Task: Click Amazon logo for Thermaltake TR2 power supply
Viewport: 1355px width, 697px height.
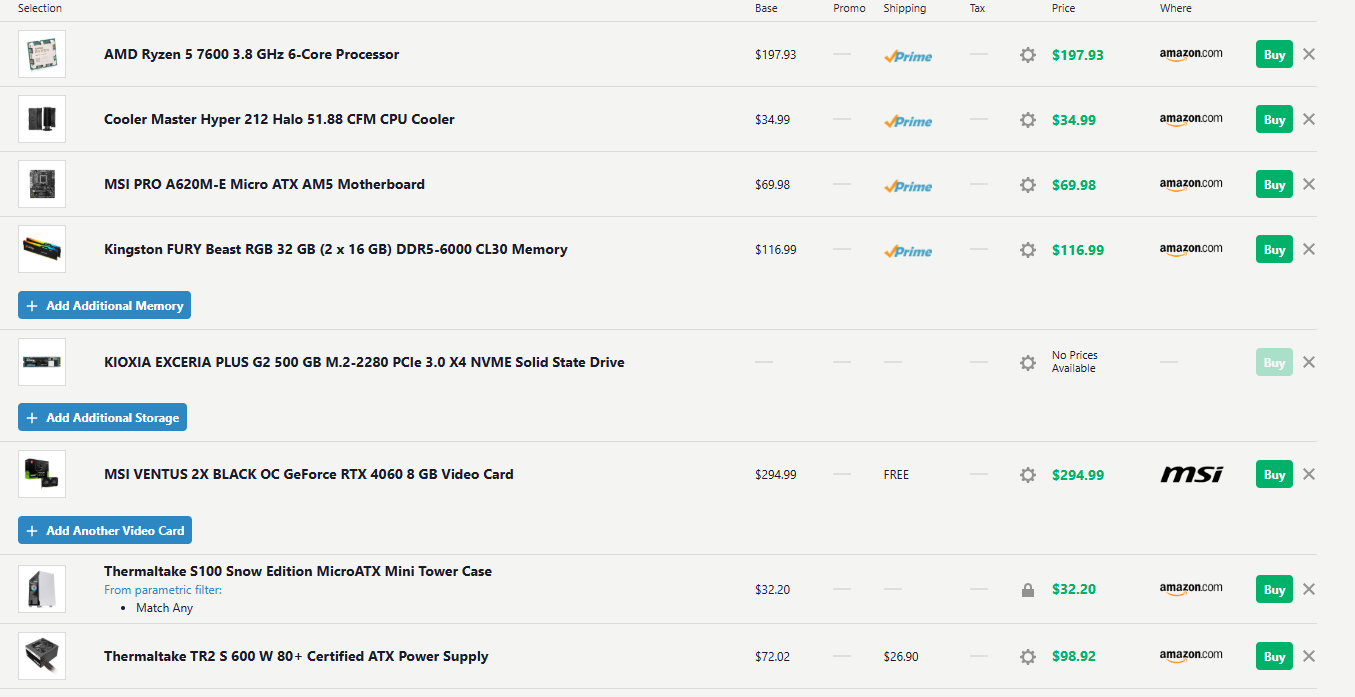Action: pos(1191,655)
